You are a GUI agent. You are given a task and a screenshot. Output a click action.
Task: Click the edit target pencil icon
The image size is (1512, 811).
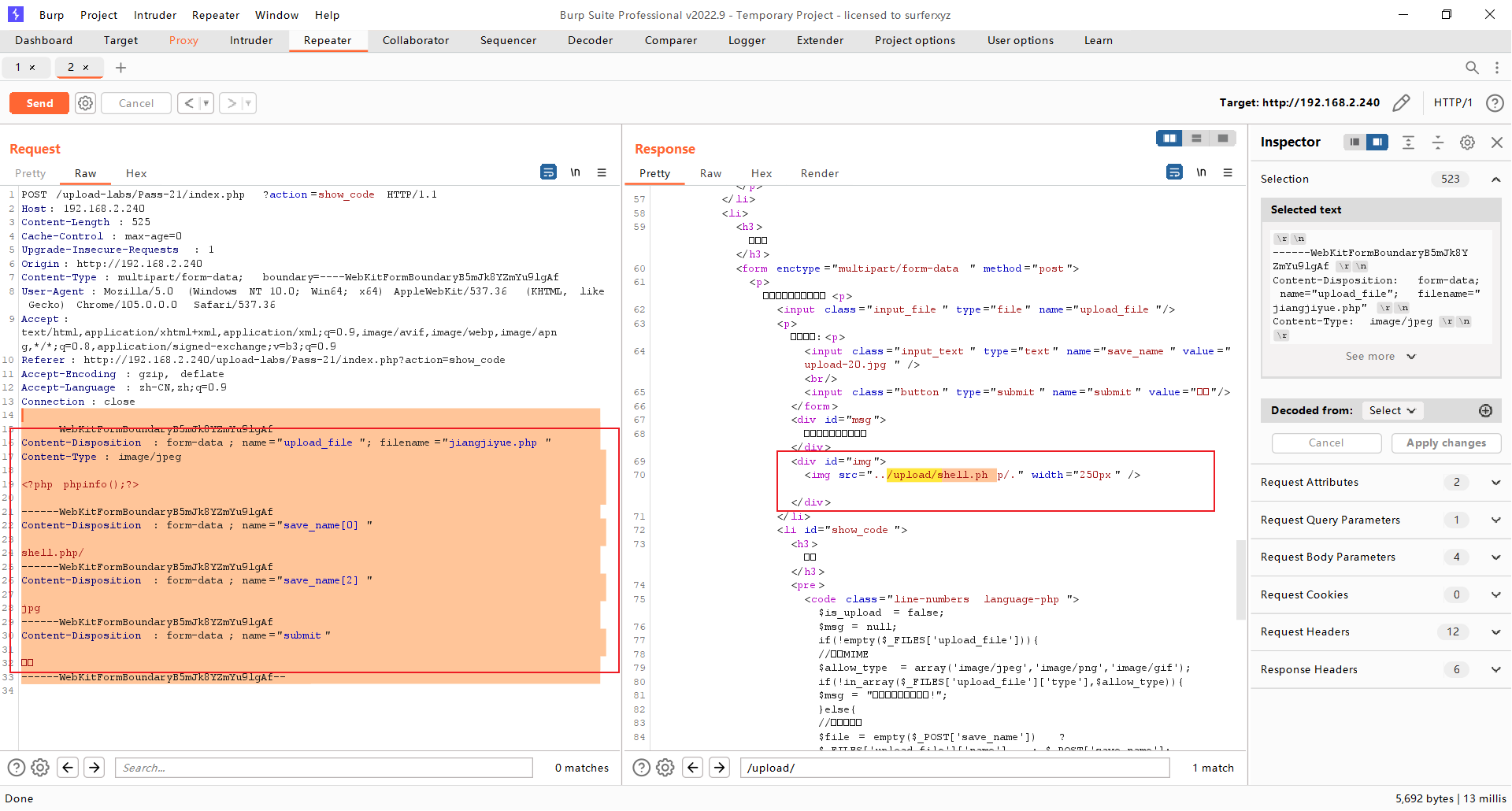tap(1401, 103)
